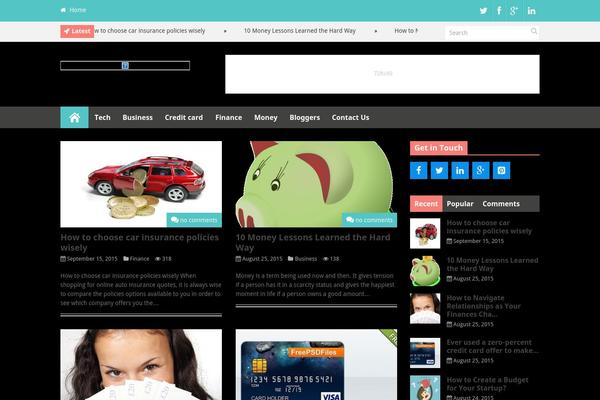This screenshot has height=400, width=600.
Task: Open the Business menu item
Action: (x=137, y=118)
